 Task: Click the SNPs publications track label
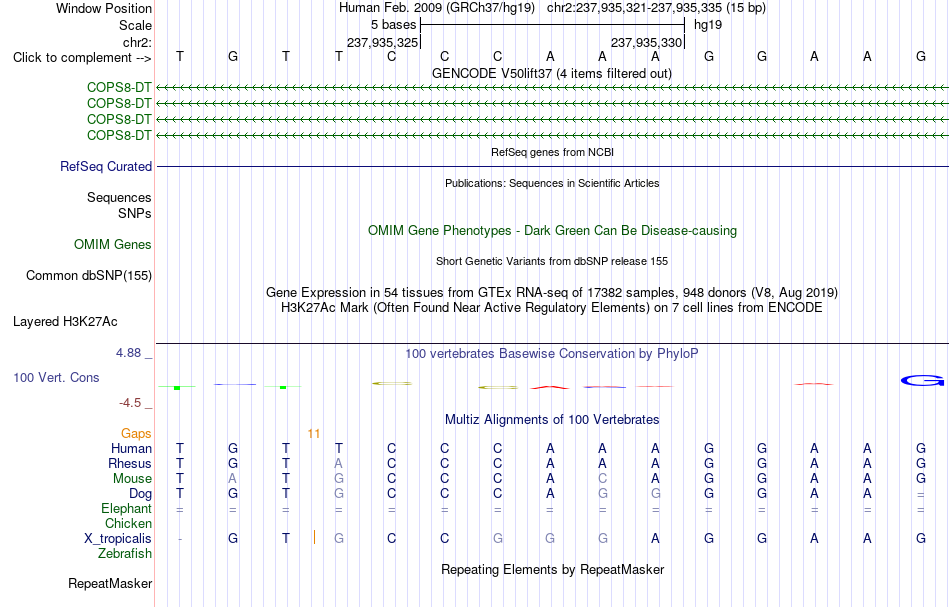click(x=135, y=213)
